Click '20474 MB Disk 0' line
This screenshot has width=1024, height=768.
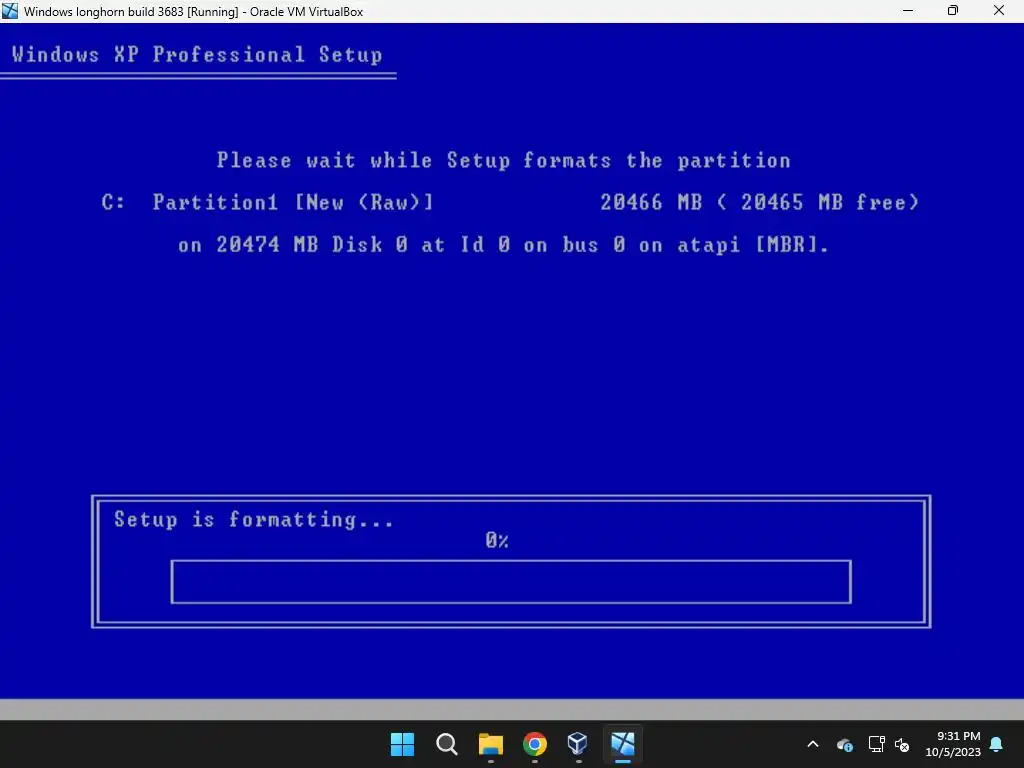click(x=504, y=246)
